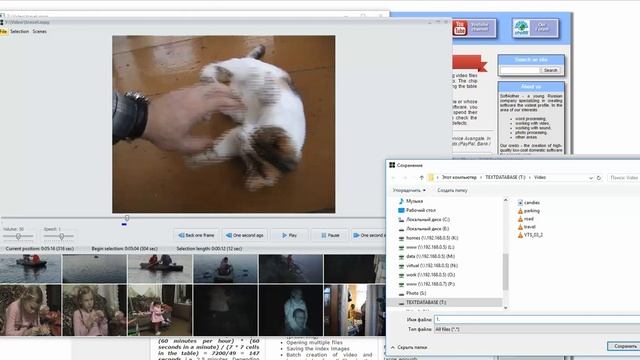Click the Speed slider handle
Screen dimensions: 640x360
pyautogui.click(x=62, y=236)
